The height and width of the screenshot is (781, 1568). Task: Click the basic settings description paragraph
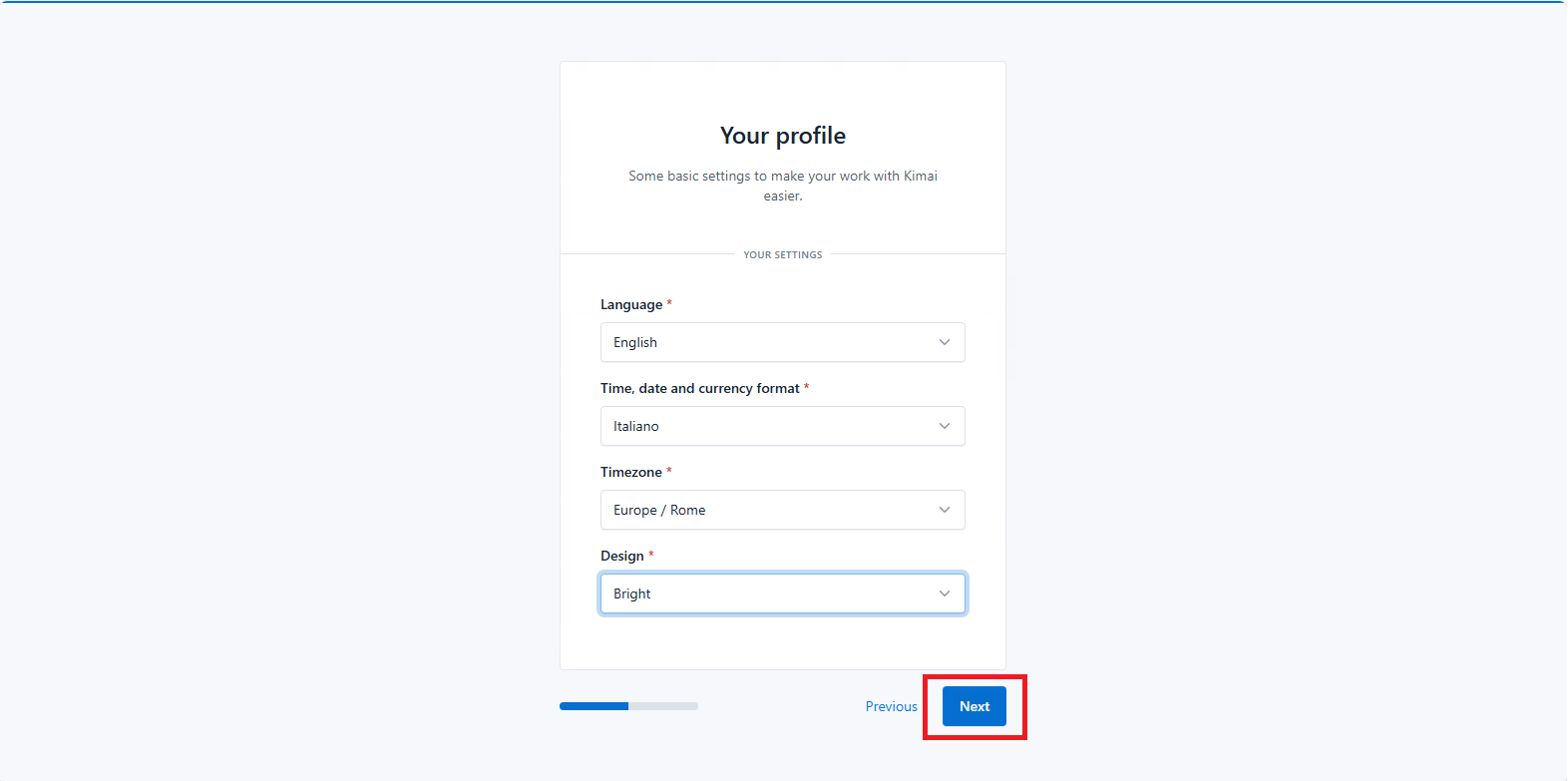click(x=782, y=186)
